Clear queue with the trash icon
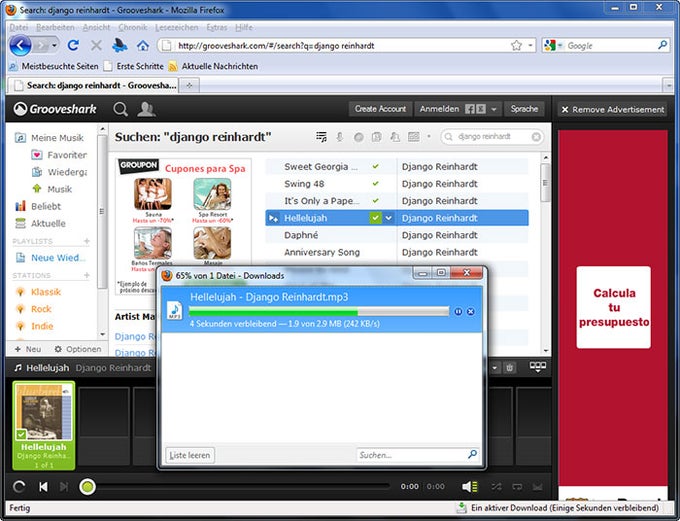This screenshot has width=680, height=521. pyautogui.click(x=510, y=368)
